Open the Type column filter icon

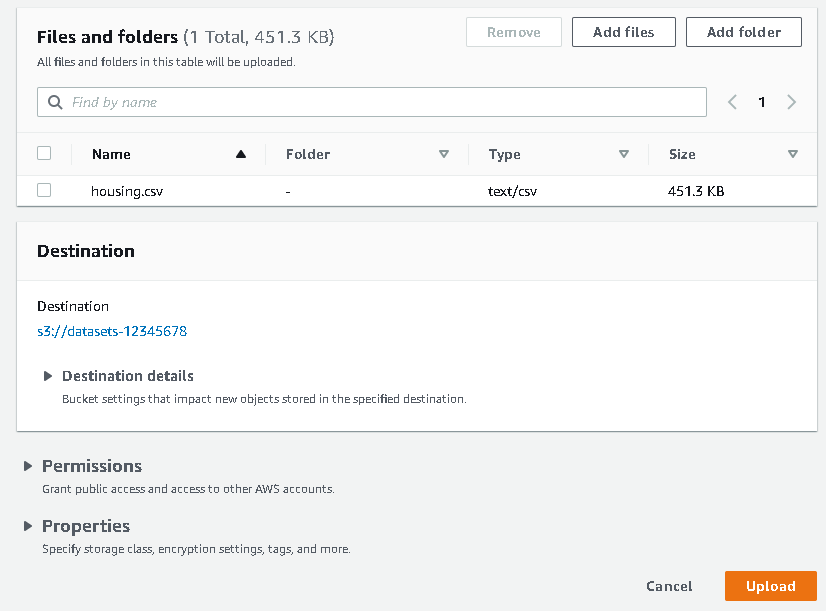point(623,154)
